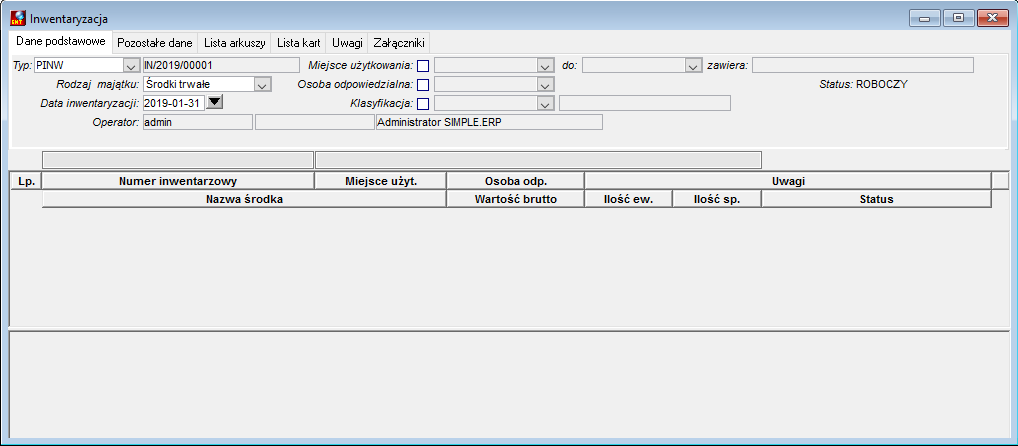Click the Status column header

tap(876, 199)
